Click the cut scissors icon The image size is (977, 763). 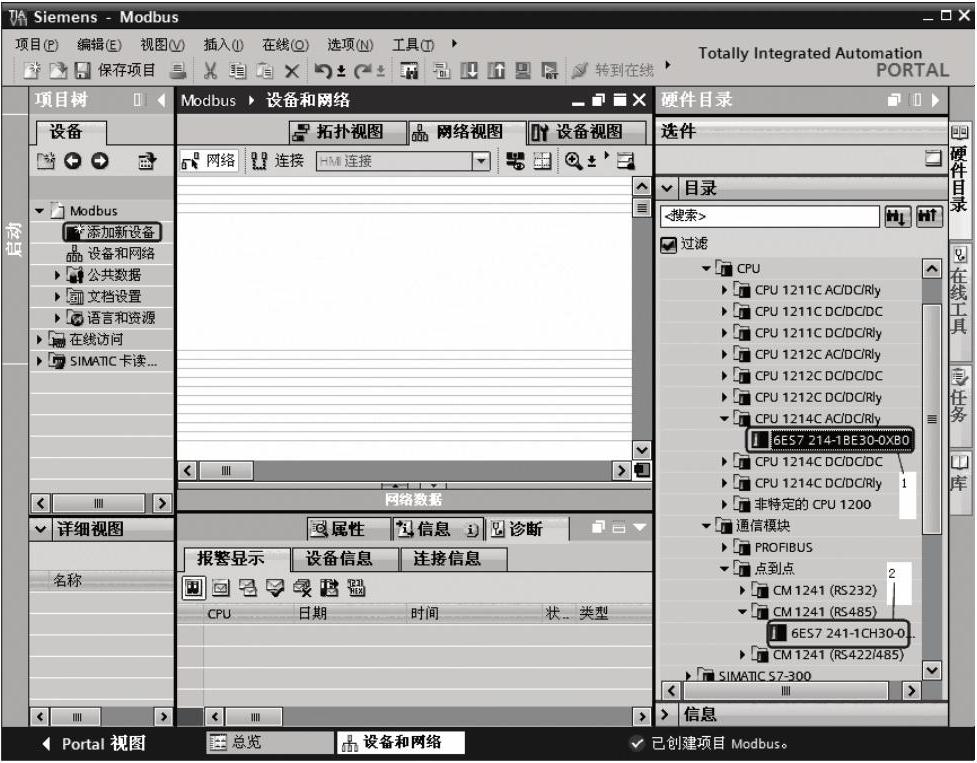click(211, 71)
